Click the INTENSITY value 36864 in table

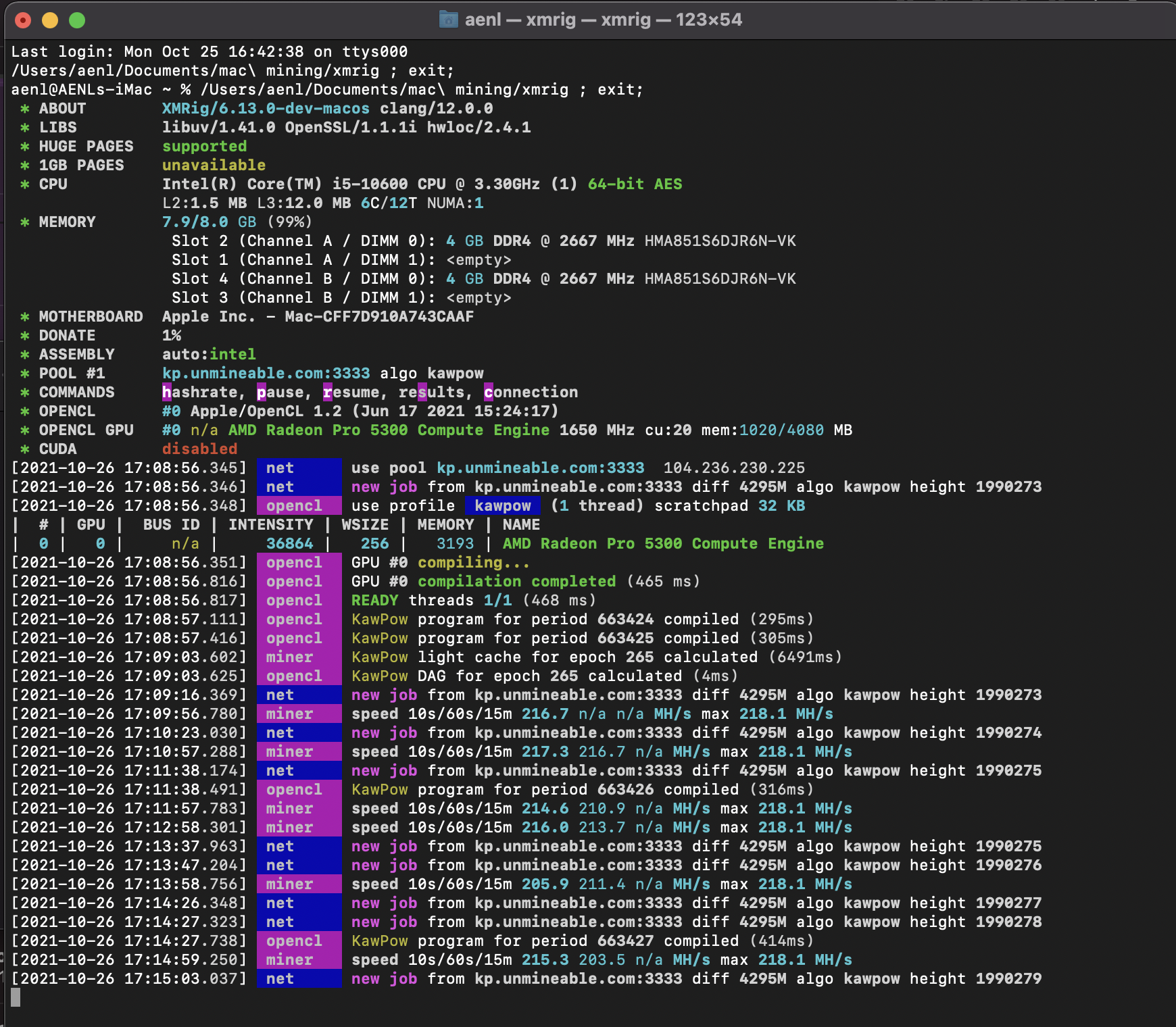point(289,543)
